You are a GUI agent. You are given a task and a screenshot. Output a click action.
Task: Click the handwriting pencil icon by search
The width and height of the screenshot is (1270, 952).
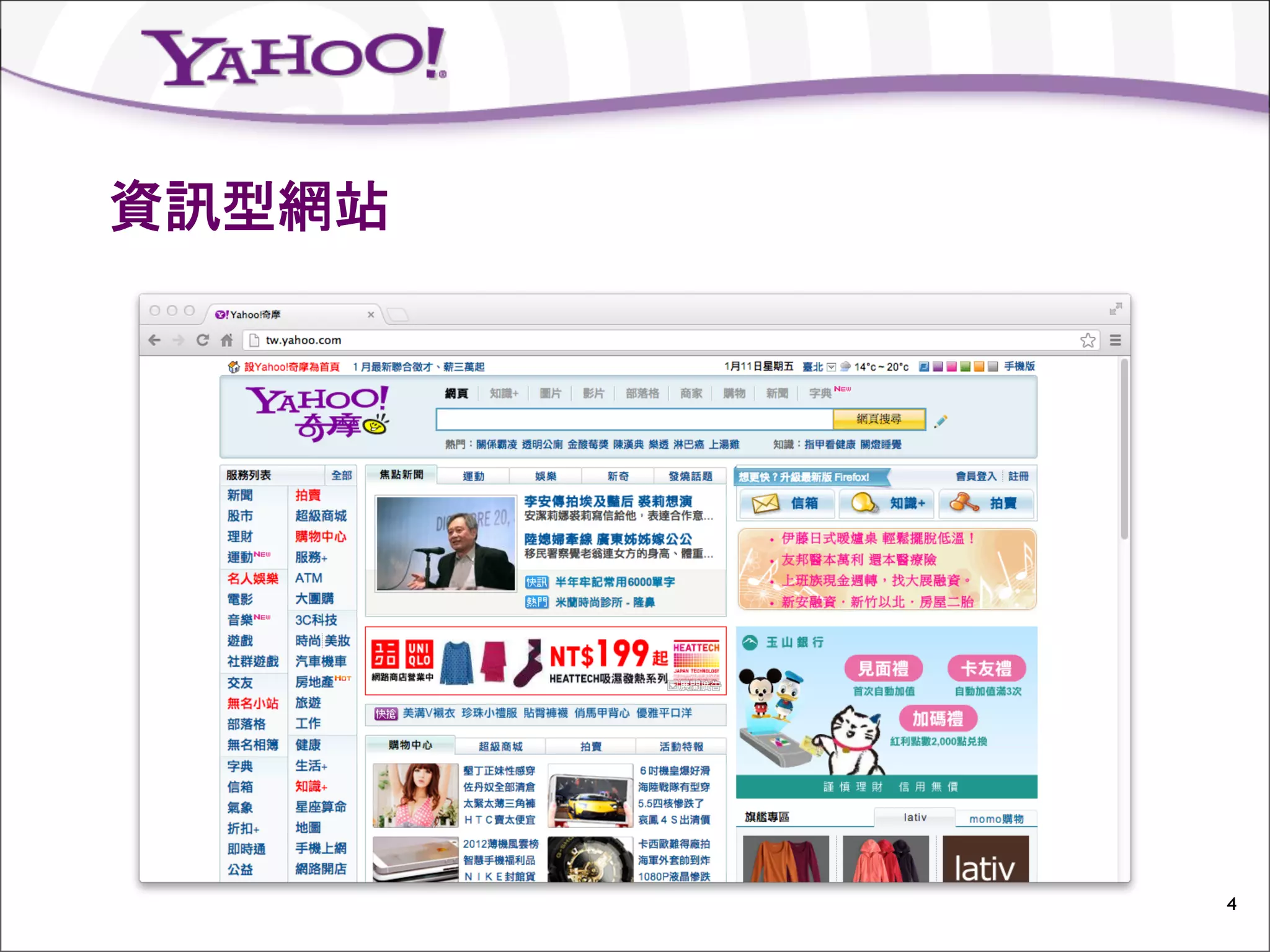[941, 421]
